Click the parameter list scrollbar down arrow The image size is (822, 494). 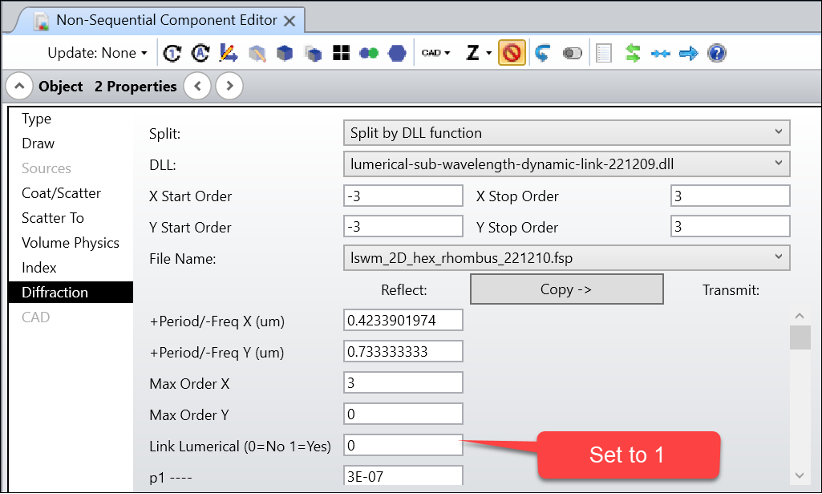pos(800,476)
